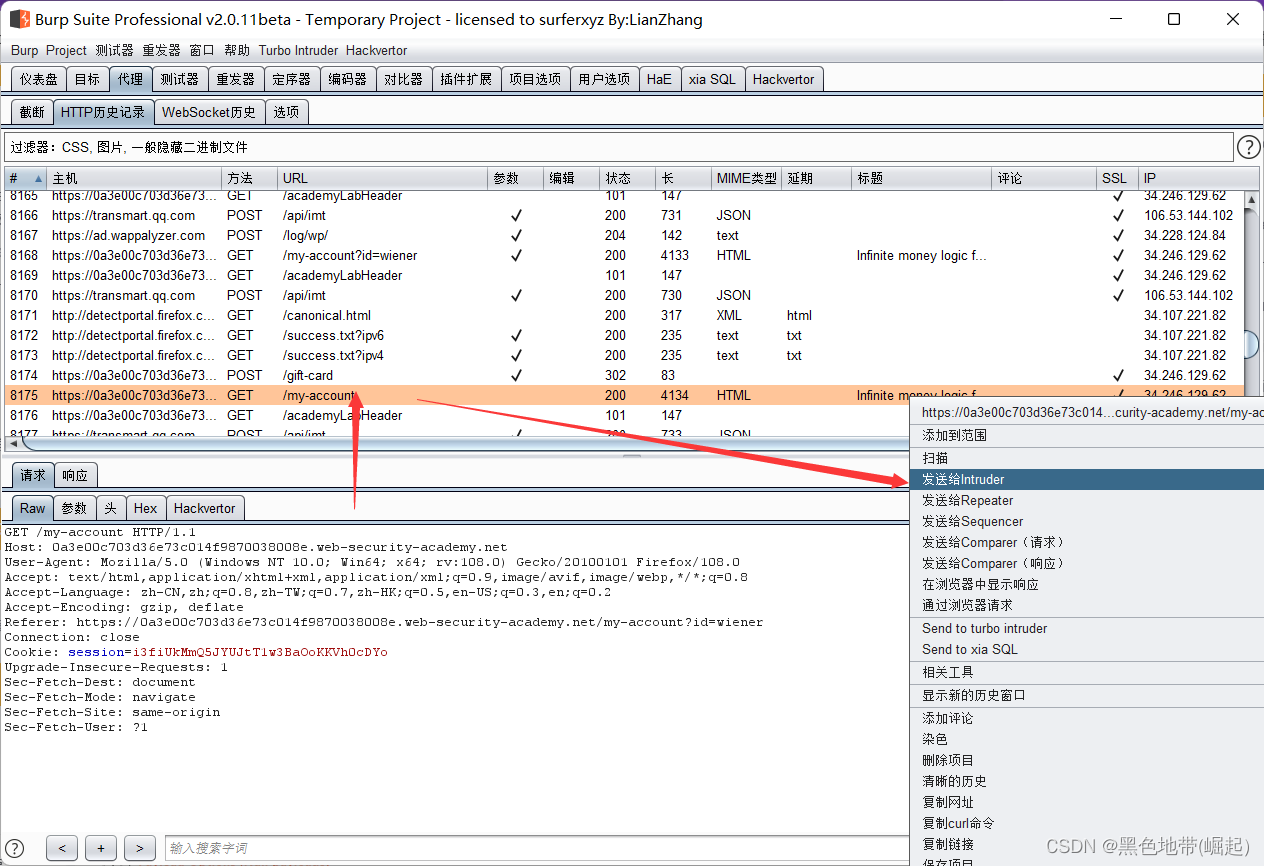Switch to the 仪表盘 tab

pyautogui.click(x=39, y=79)
